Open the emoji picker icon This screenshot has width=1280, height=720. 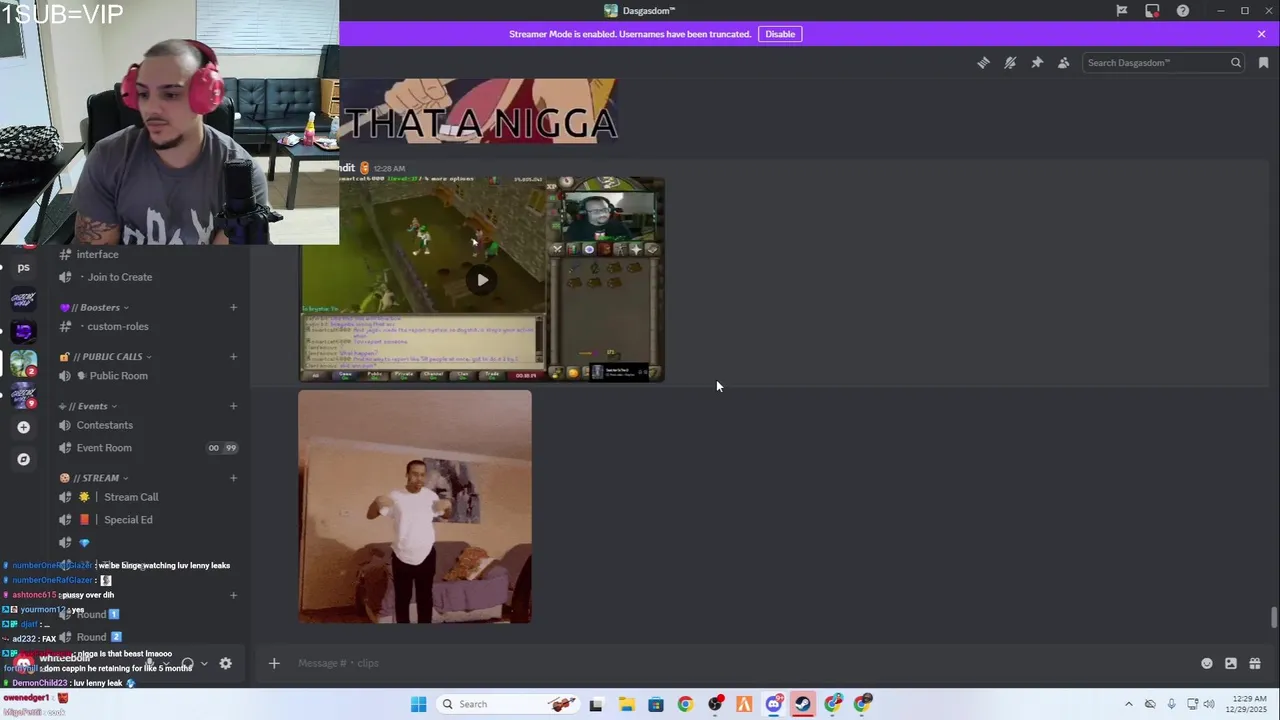[x=1207, y=663]
